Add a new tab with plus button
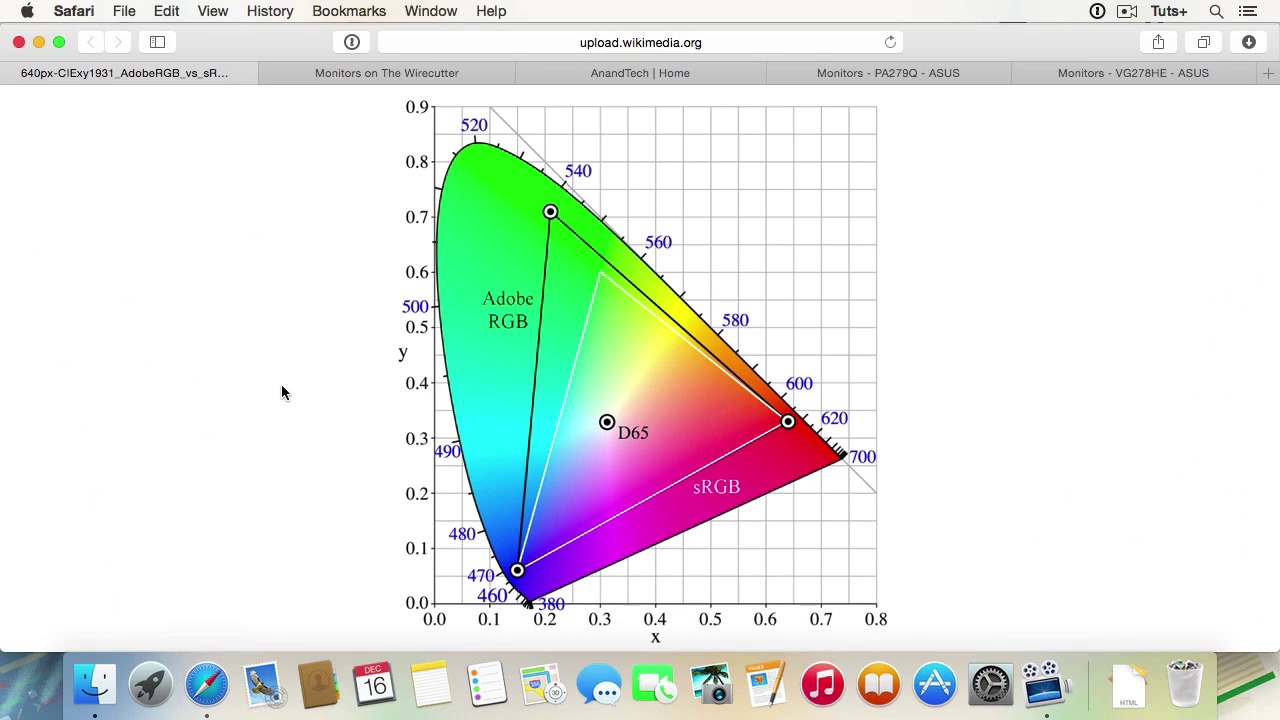The height and width of the screenshot is (720, 1280). (x=1268, y=73)
